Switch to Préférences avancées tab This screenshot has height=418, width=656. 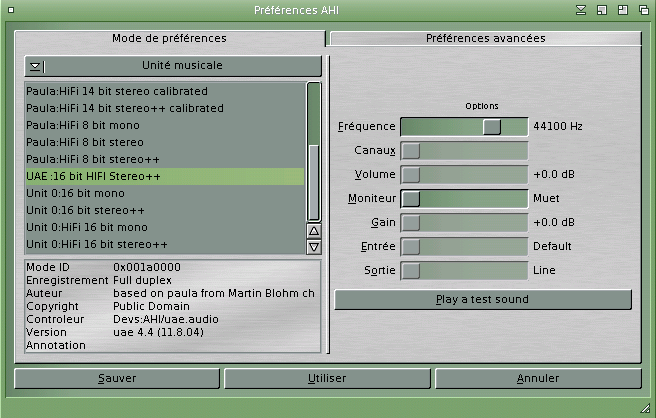[485, 38]
